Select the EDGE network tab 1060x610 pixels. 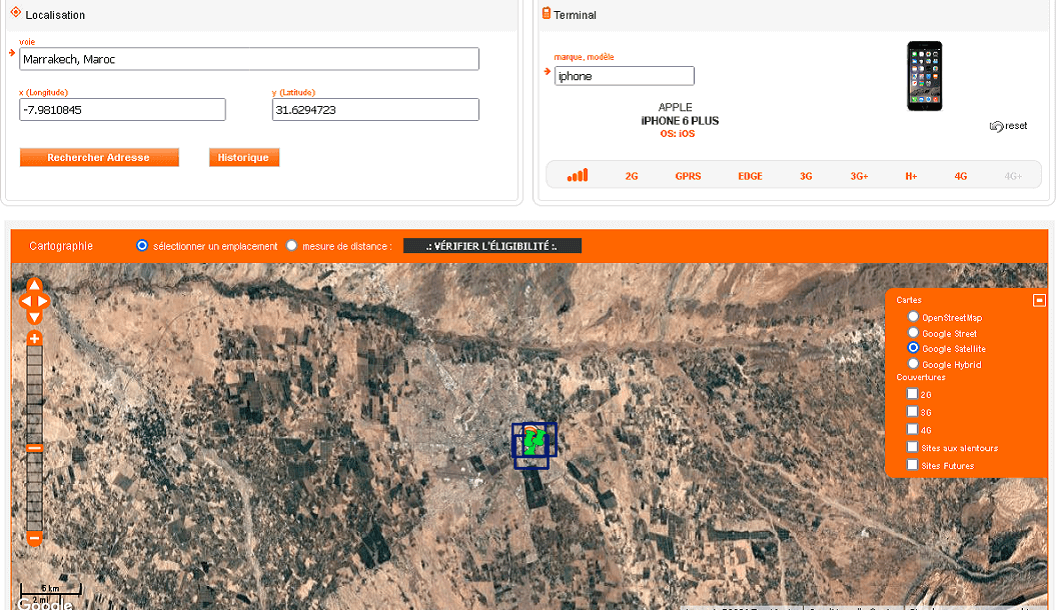[750, 176]
